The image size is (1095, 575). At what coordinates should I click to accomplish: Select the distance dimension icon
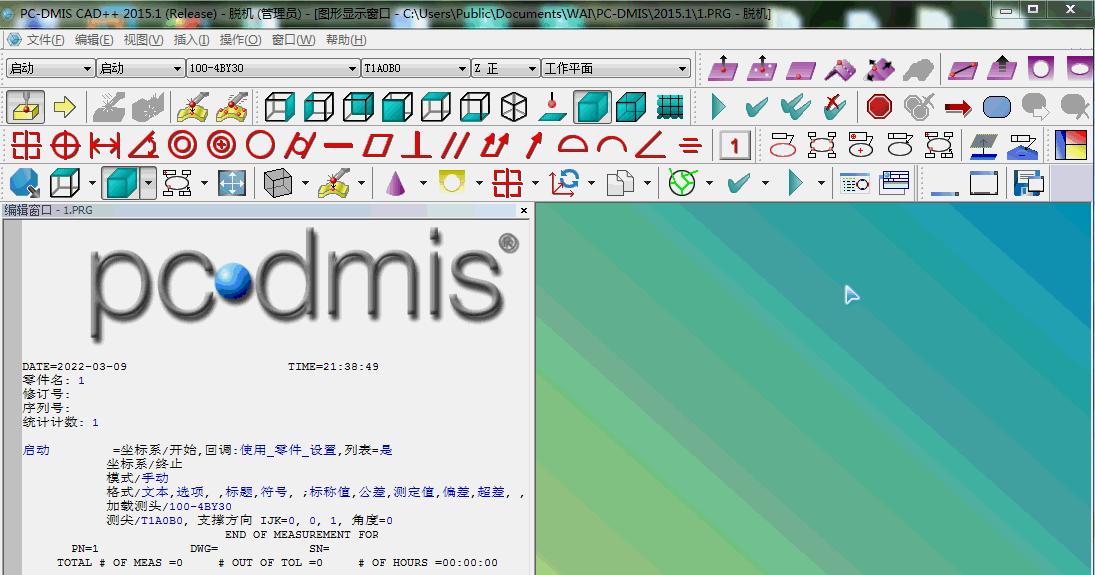point(104,145)
